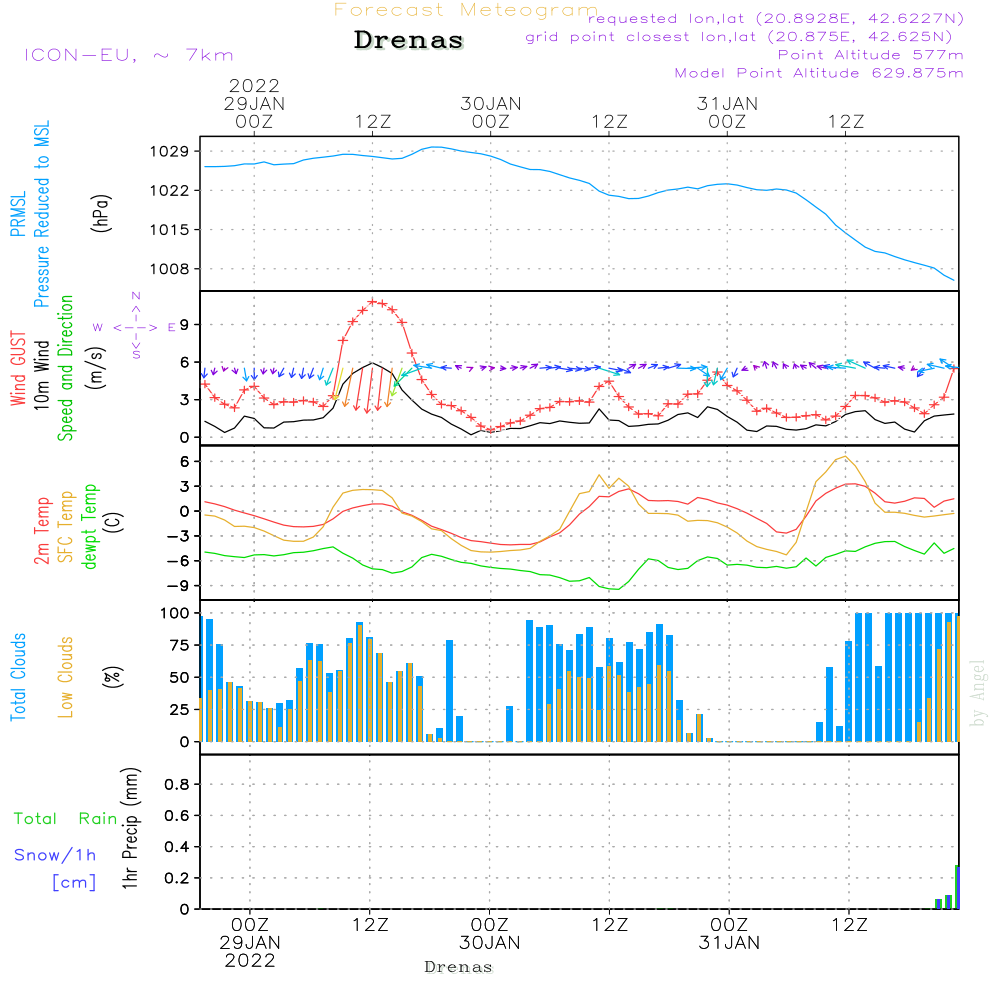Click the top '29JAN 00Z' time label
This screenshot has width=1000, height=1000.
point(254,112)
